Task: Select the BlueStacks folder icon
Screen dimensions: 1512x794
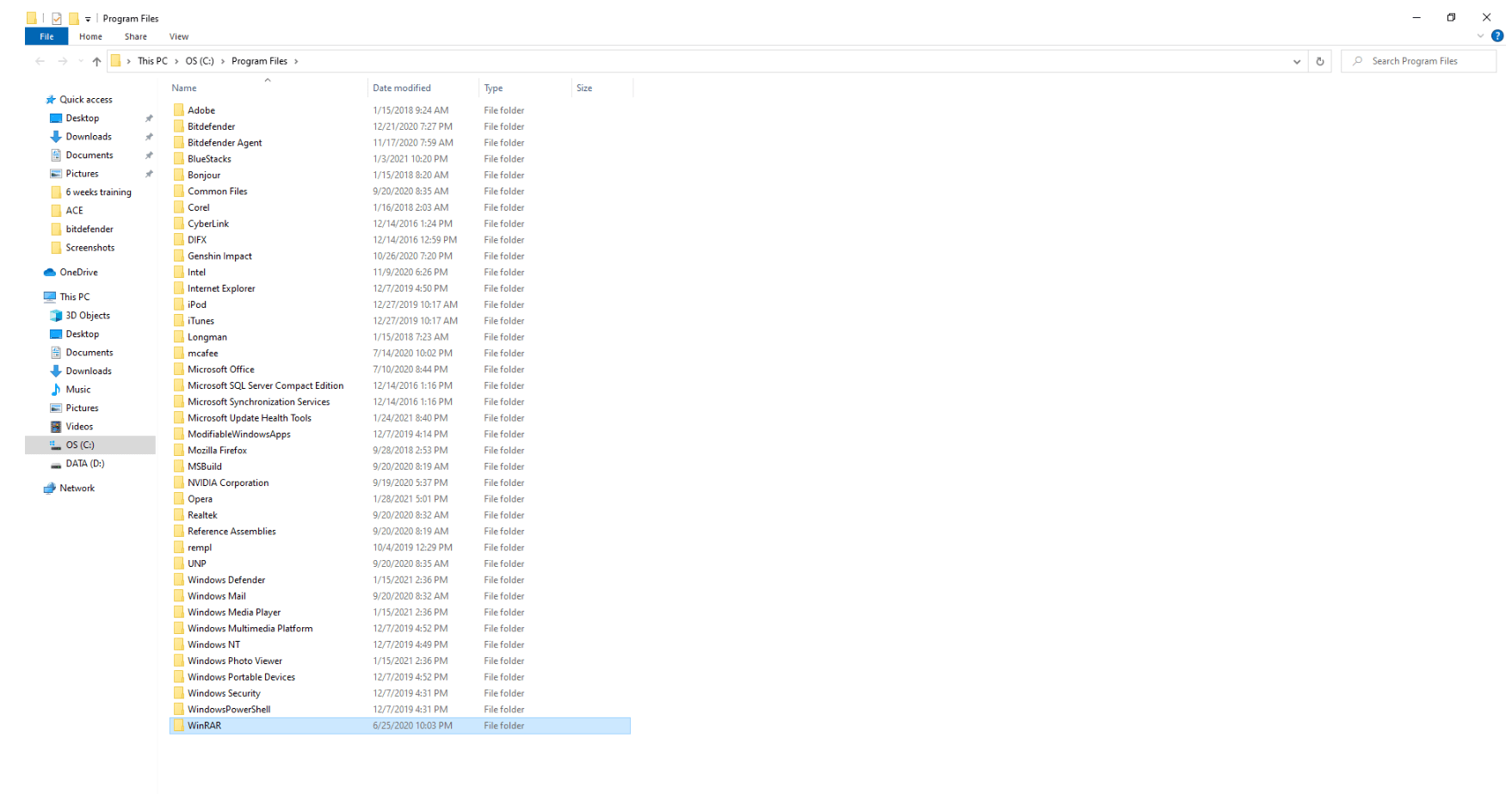Action: coord(179,159)
